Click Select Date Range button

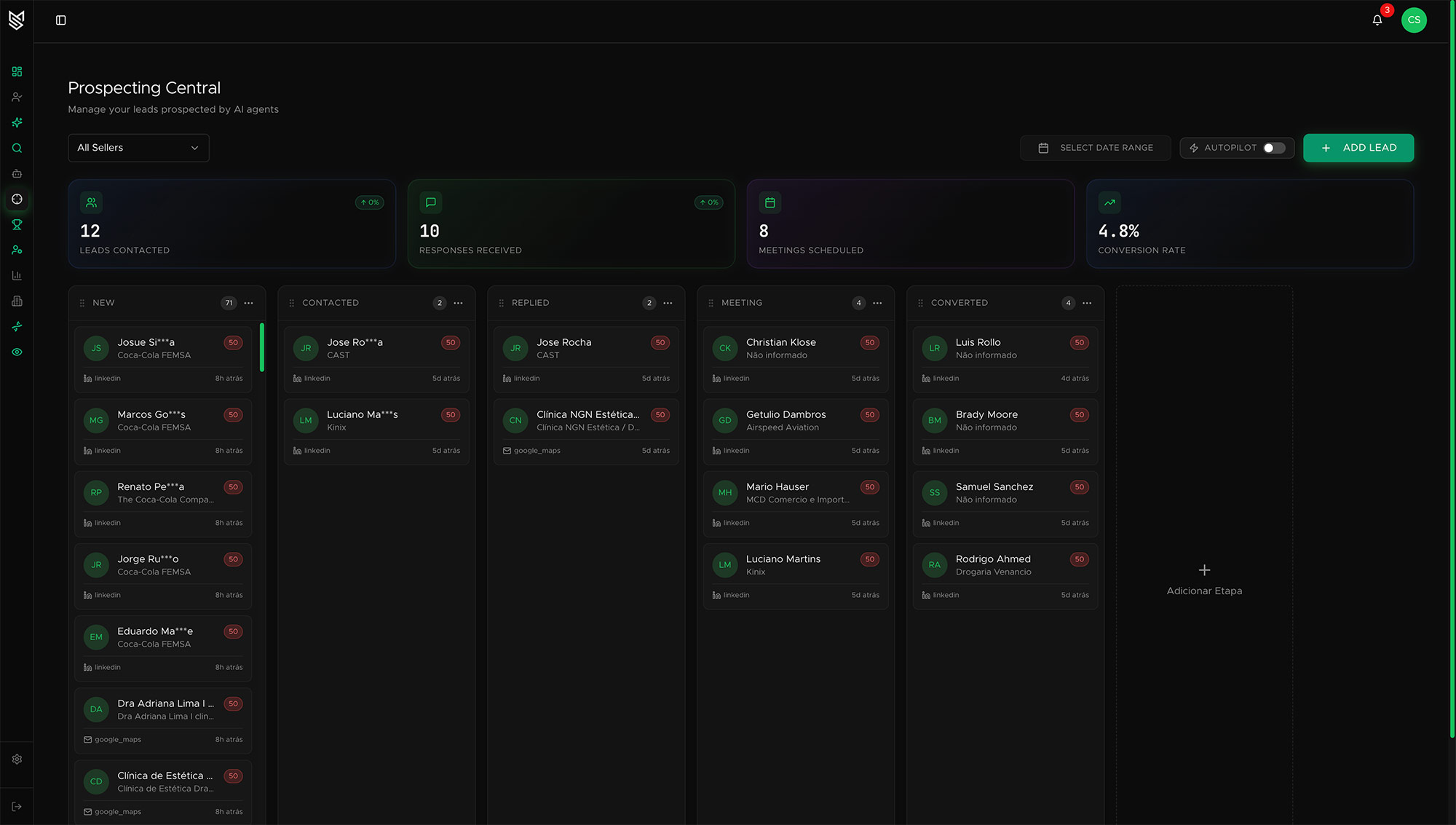pos(1095,148)
